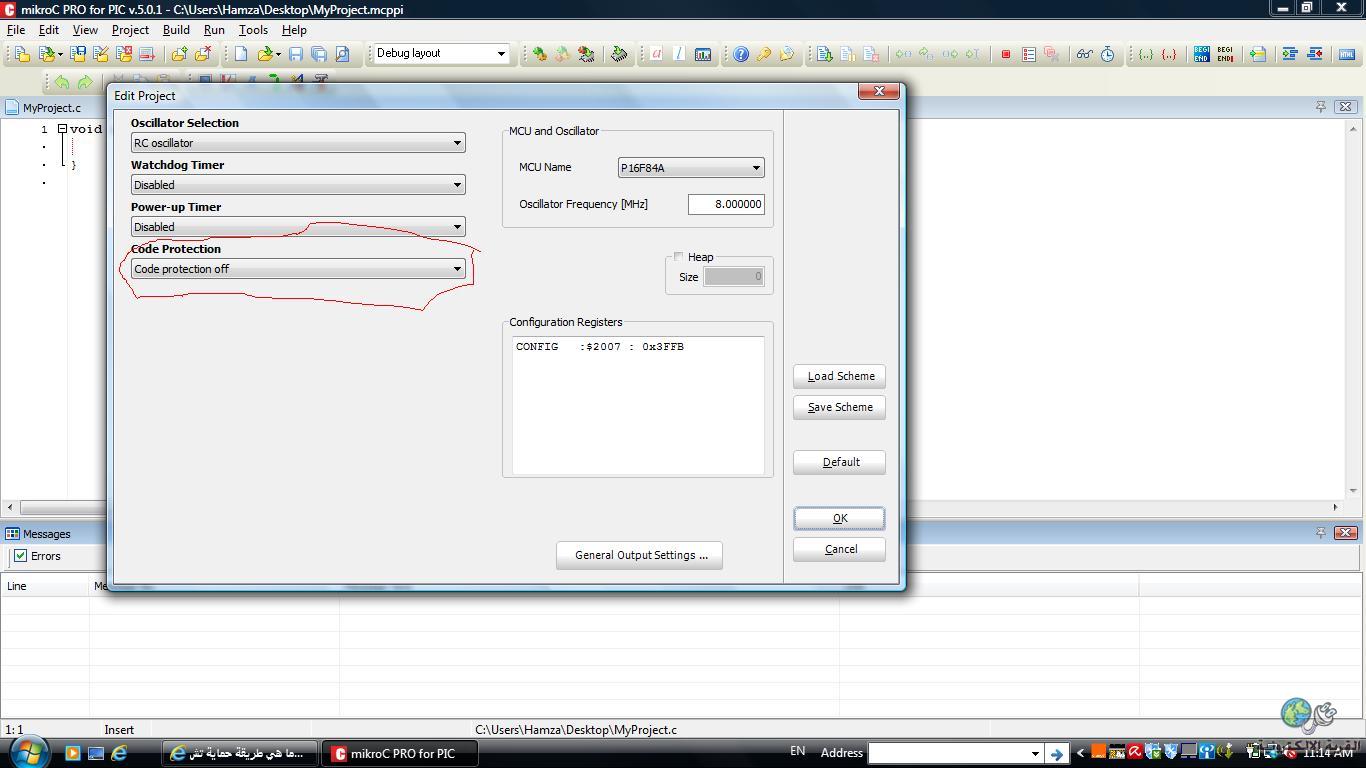Click the New Project toolbar icon

tap(21, 54)
